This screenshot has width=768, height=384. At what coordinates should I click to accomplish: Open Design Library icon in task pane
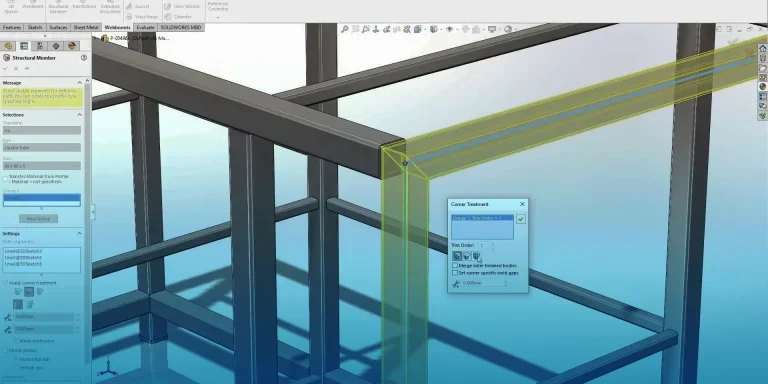click(763, 58)
